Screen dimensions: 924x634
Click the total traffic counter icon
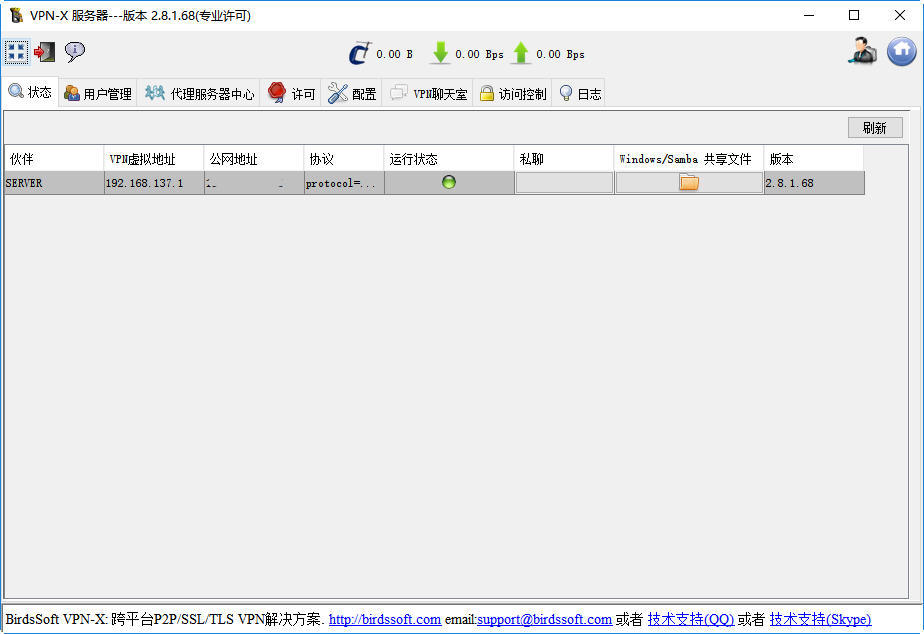(x=360, y=53)
